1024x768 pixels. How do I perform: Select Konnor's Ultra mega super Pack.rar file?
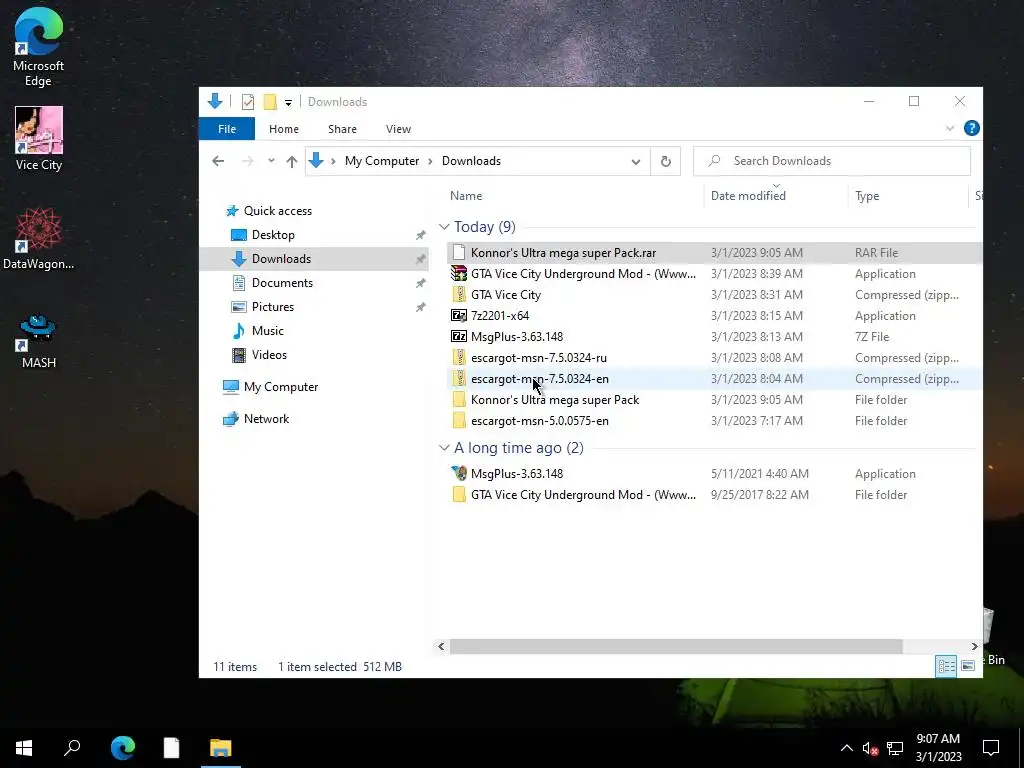(x=714, y=253)
